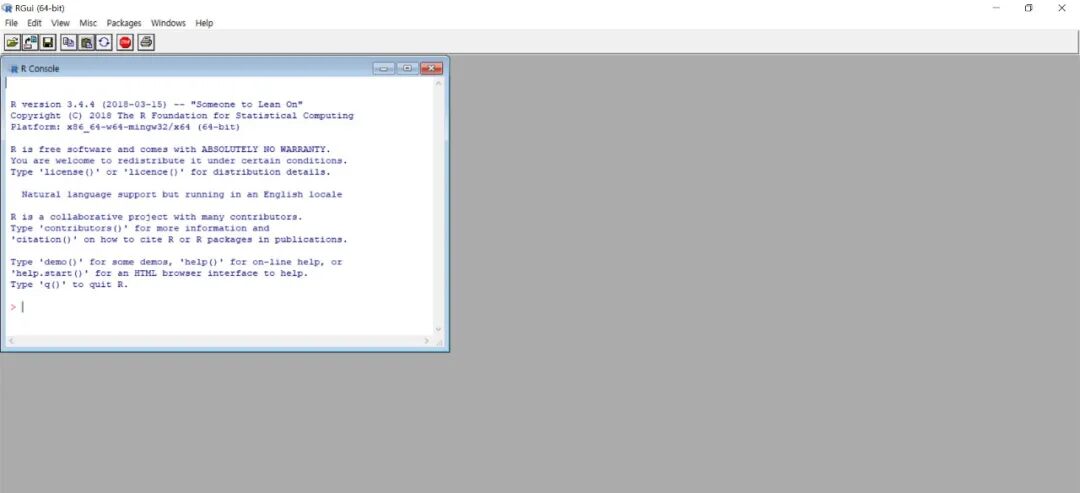Click the console vertical scrollbar up arrow

[x=439, y=83]
